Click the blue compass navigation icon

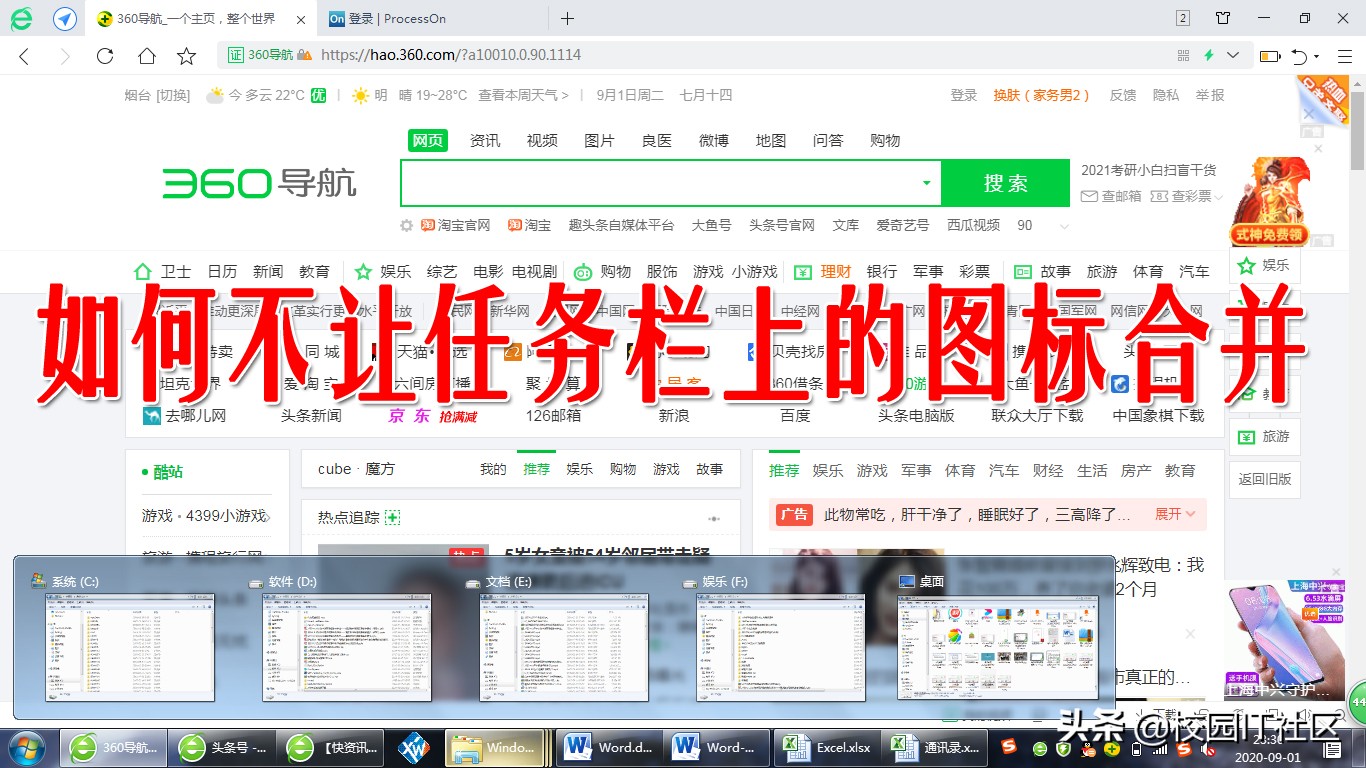pyautogui.click(x=65, y=18)
